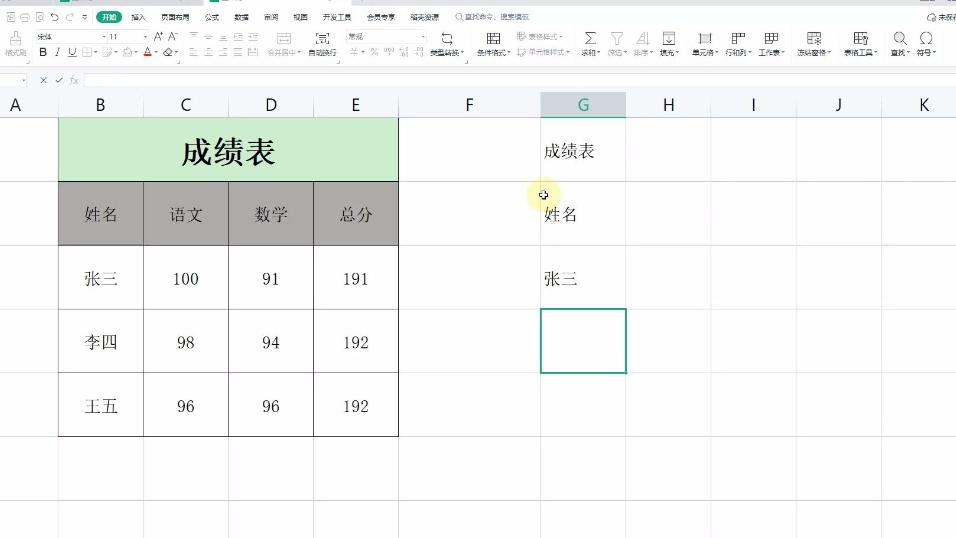Toggle underline formatting
The width and height of the screenshot is (956, 538).
pos(72,52)
